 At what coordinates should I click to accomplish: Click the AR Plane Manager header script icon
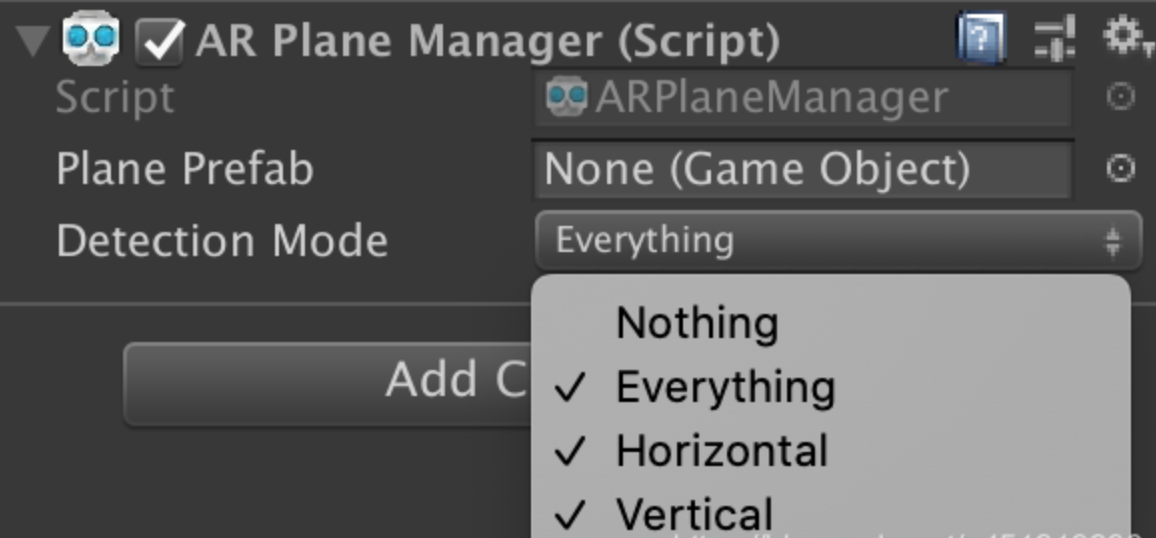[90, 39]
